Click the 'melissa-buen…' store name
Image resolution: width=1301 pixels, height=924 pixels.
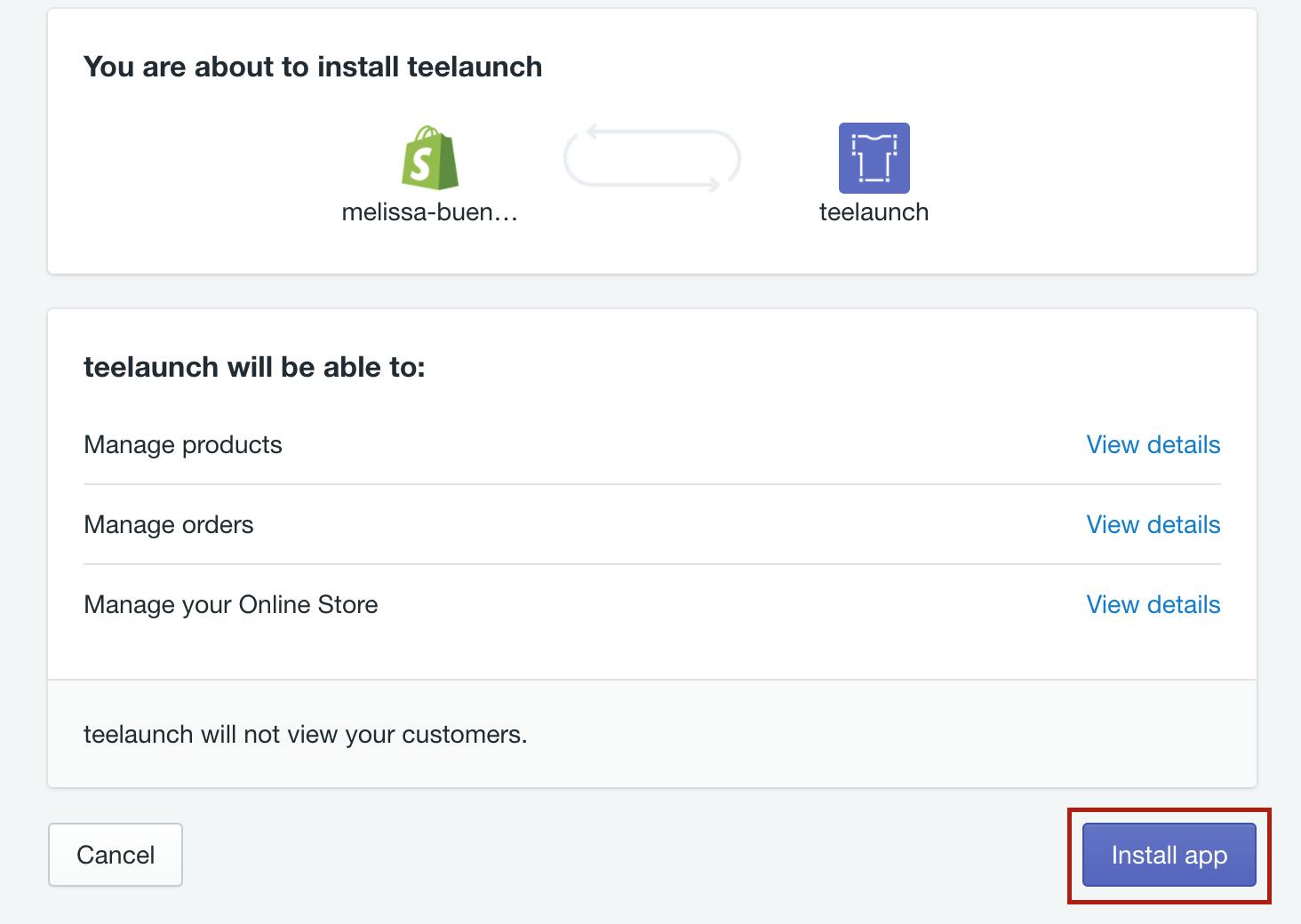coord(430,211)
